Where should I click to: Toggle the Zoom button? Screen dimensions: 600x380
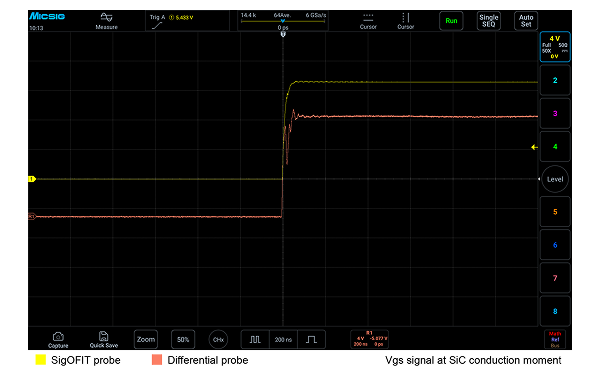146,339
